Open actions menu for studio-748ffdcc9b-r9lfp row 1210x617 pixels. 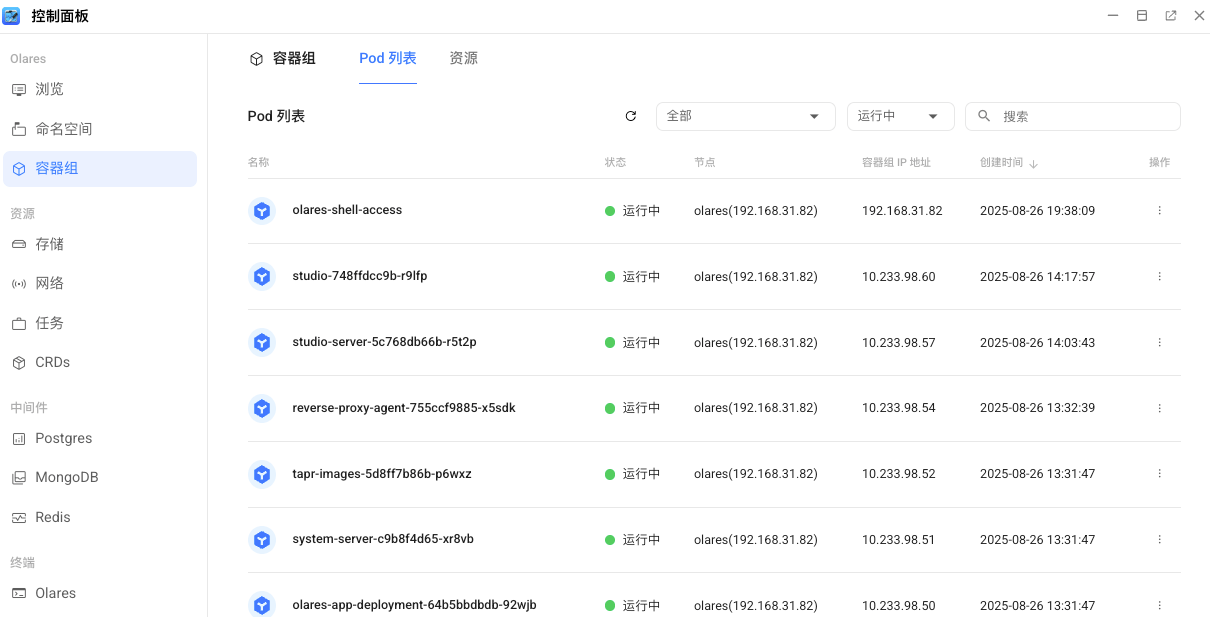click(x=1159, y=277)
